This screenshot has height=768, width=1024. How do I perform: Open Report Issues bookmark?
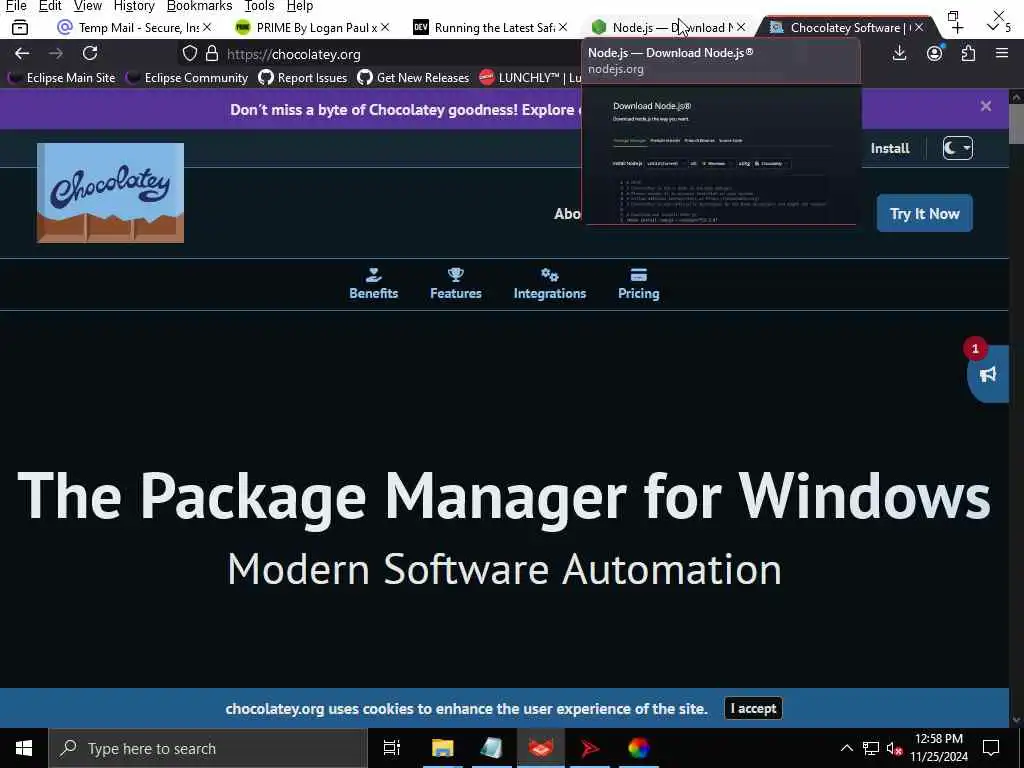pos(302,78)
